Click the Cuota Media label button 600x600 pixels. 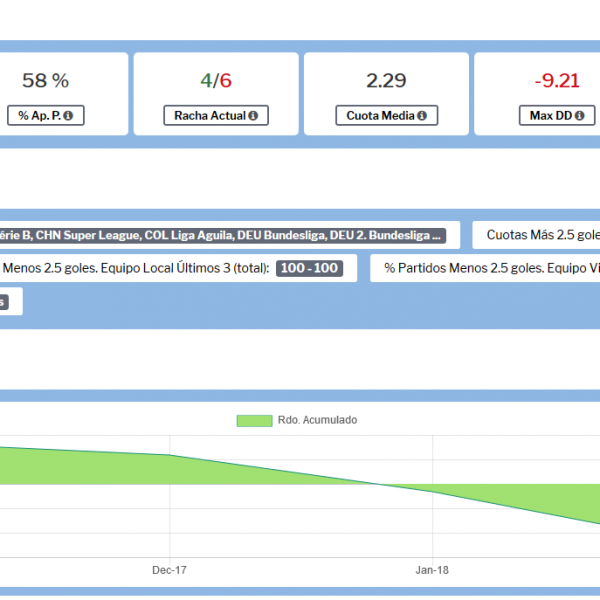pyautogui.click(x=386, y=116)
